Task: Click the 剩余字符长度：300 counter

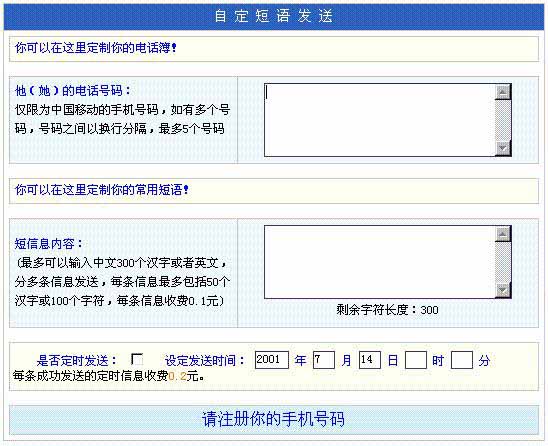Action: click(387, 310)
